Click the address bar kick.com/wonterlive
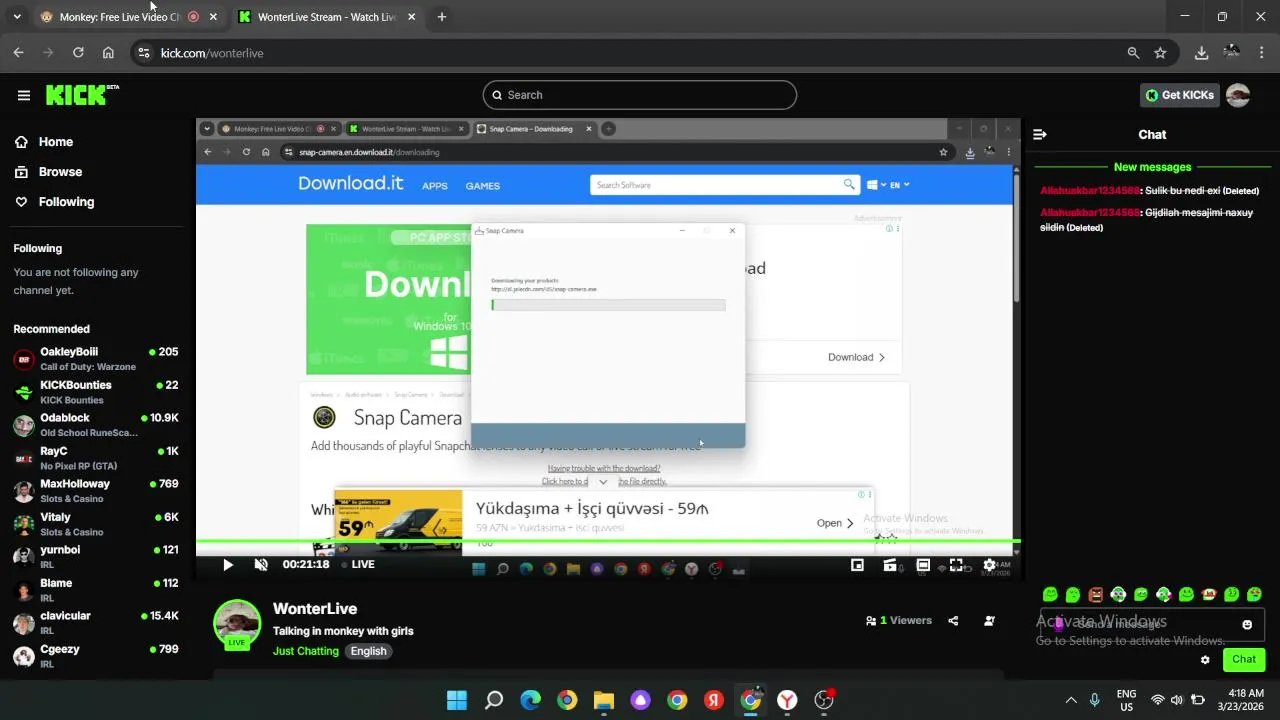This screenshot has height=720, width=1280. 212,53
